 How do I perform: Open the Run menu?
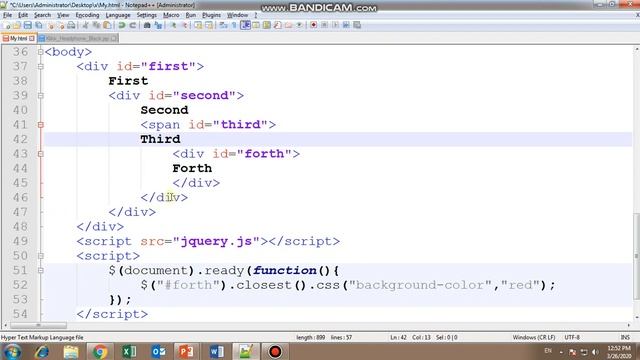pos(191,15)
